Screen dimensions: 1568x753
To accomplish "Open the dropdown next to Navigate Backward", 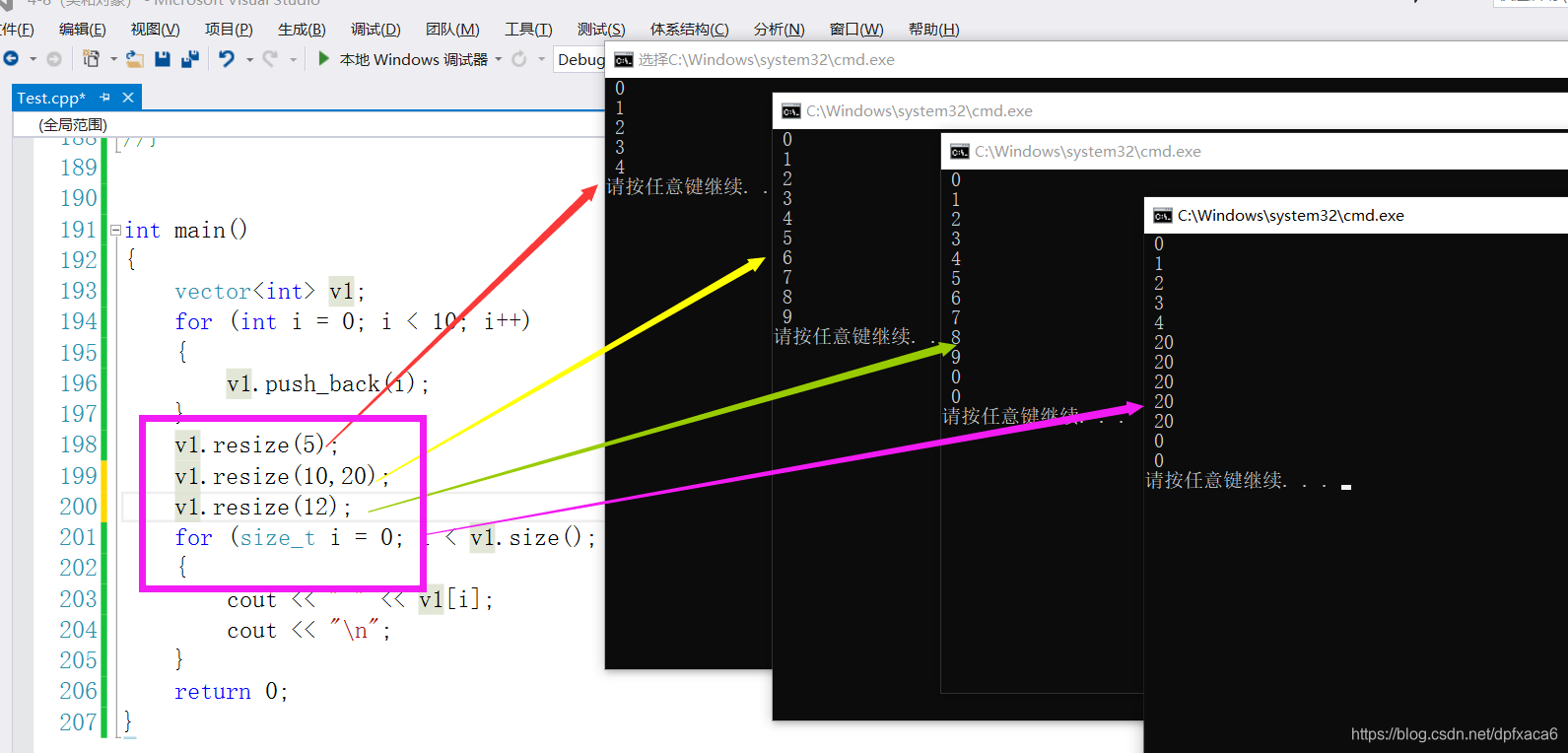I will coord(33,59).
